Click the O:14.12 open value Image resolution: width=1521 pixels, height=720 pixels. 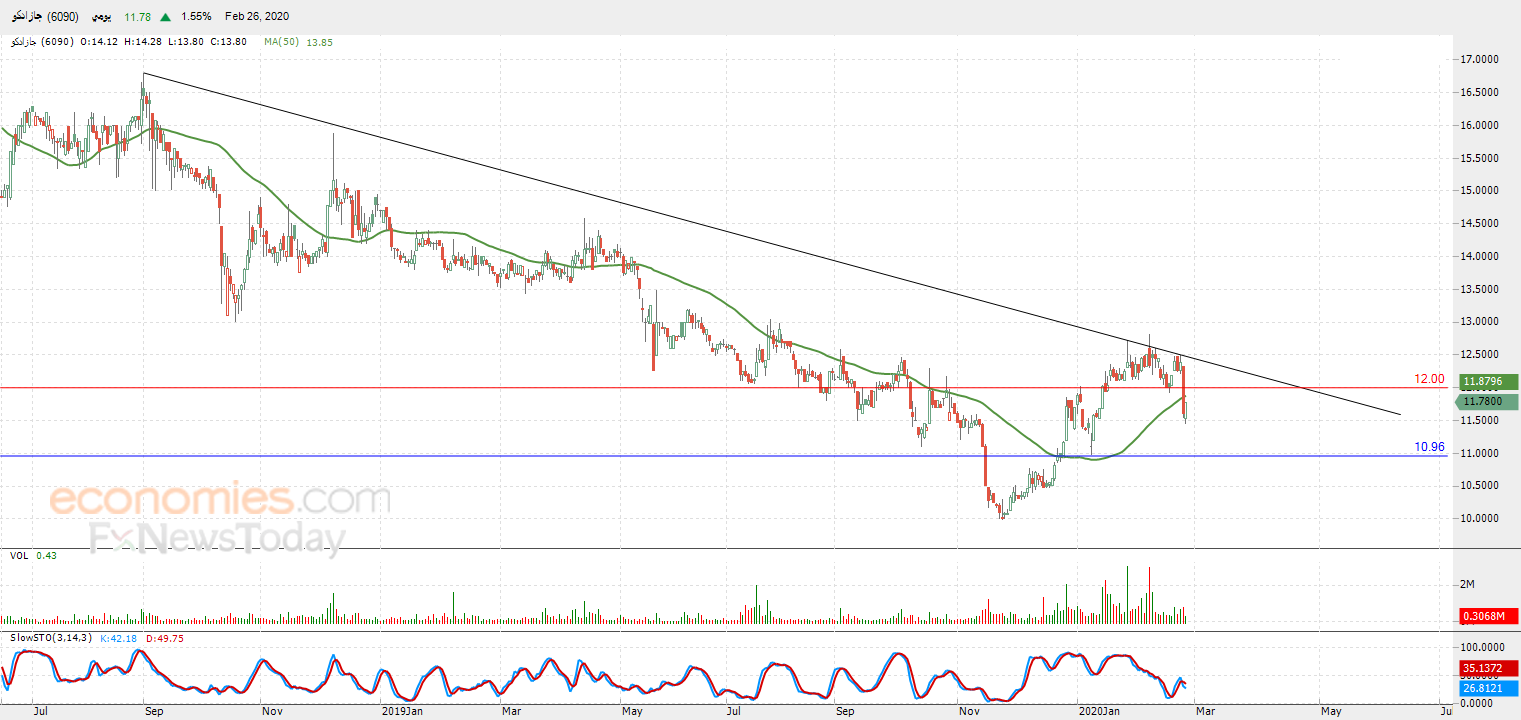coord(100,42)
